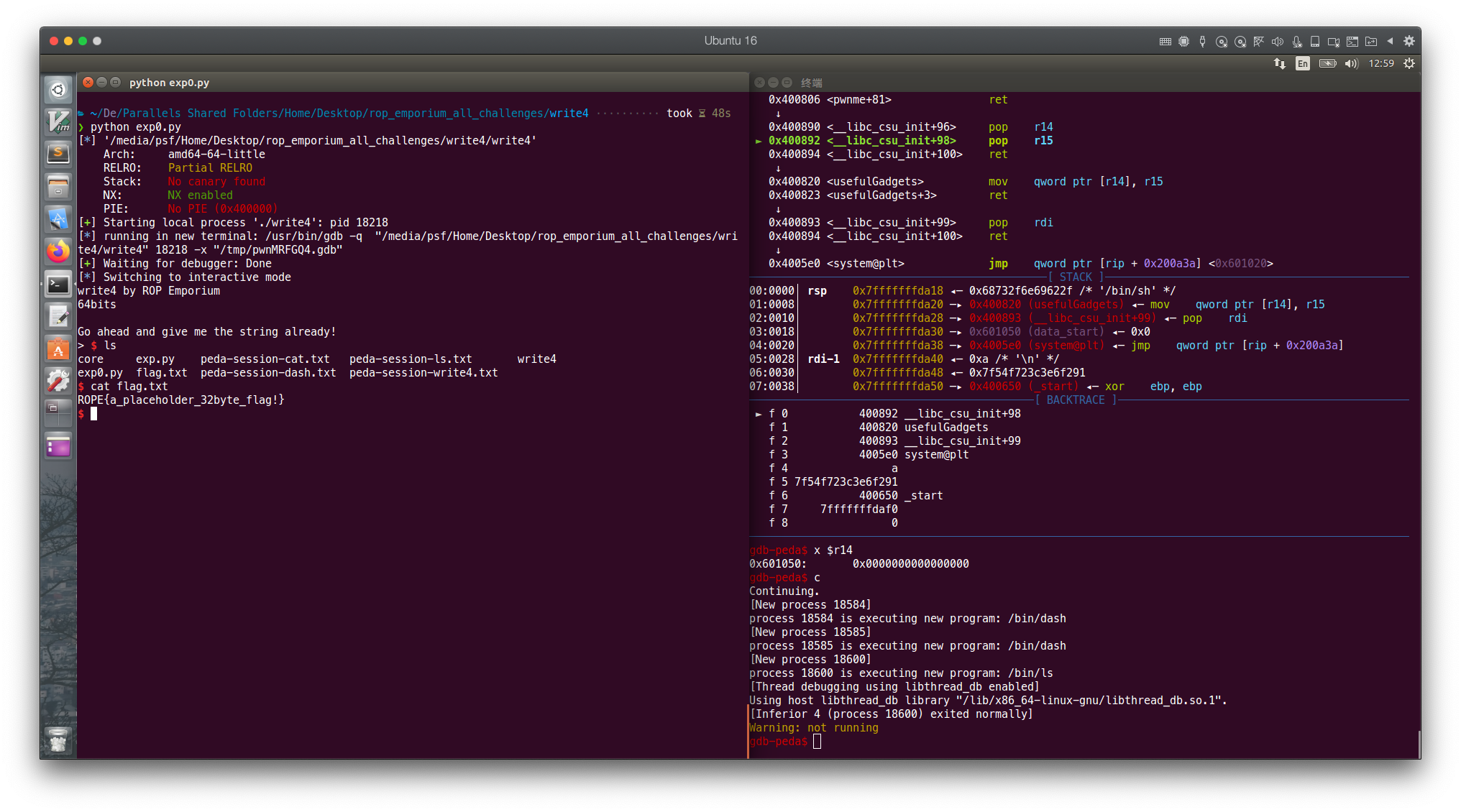
Task: Click 'peda-session-write4.txt' in ls output
Action: (423, 372)
